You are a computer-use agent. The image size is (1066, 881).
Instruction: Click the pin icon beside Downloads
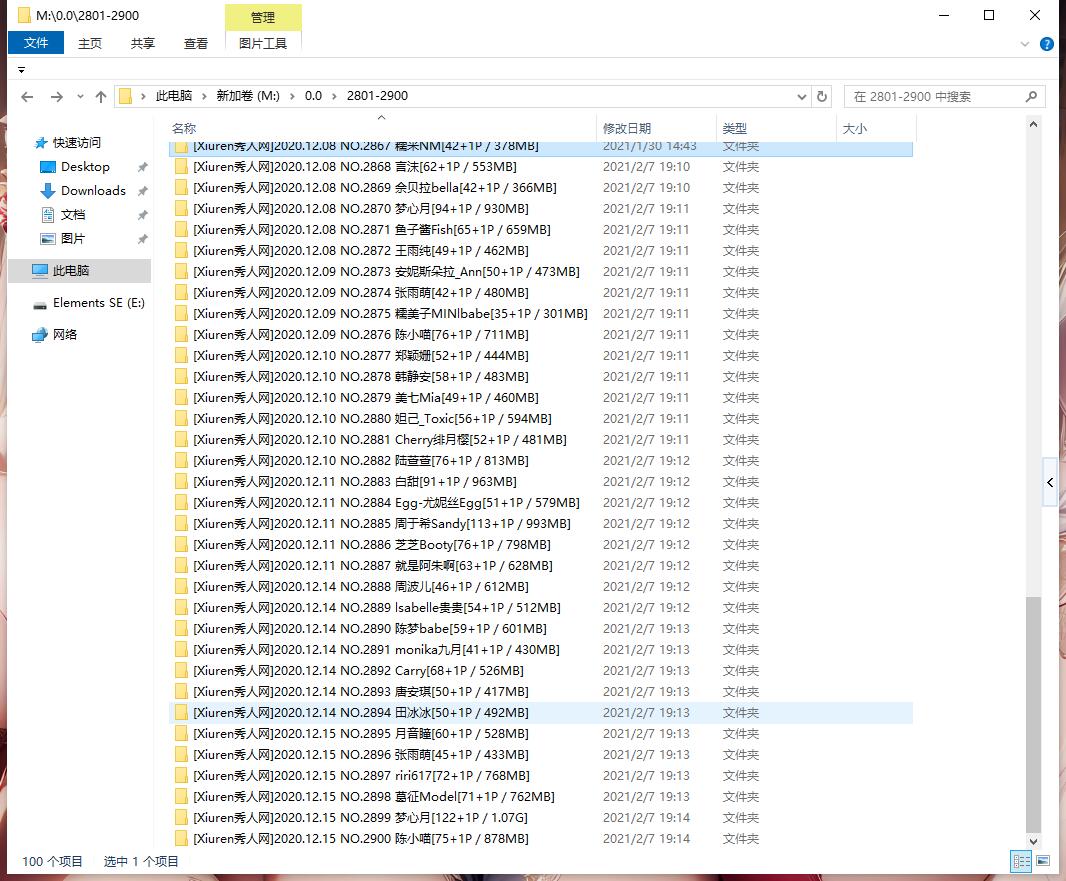pyautogui.click(x=142, y=191)
